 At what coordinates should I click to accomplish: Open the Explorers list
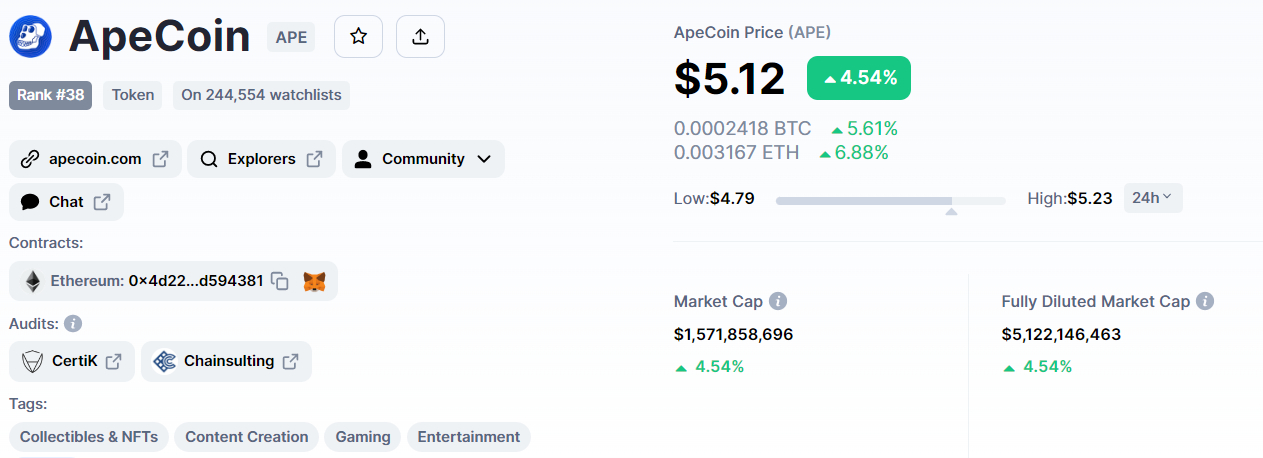pos(261,159)
